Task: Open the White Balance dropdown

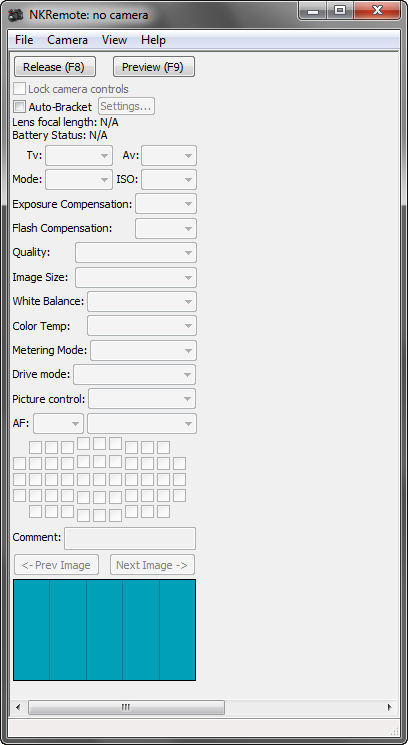Action: coord(142,301)
